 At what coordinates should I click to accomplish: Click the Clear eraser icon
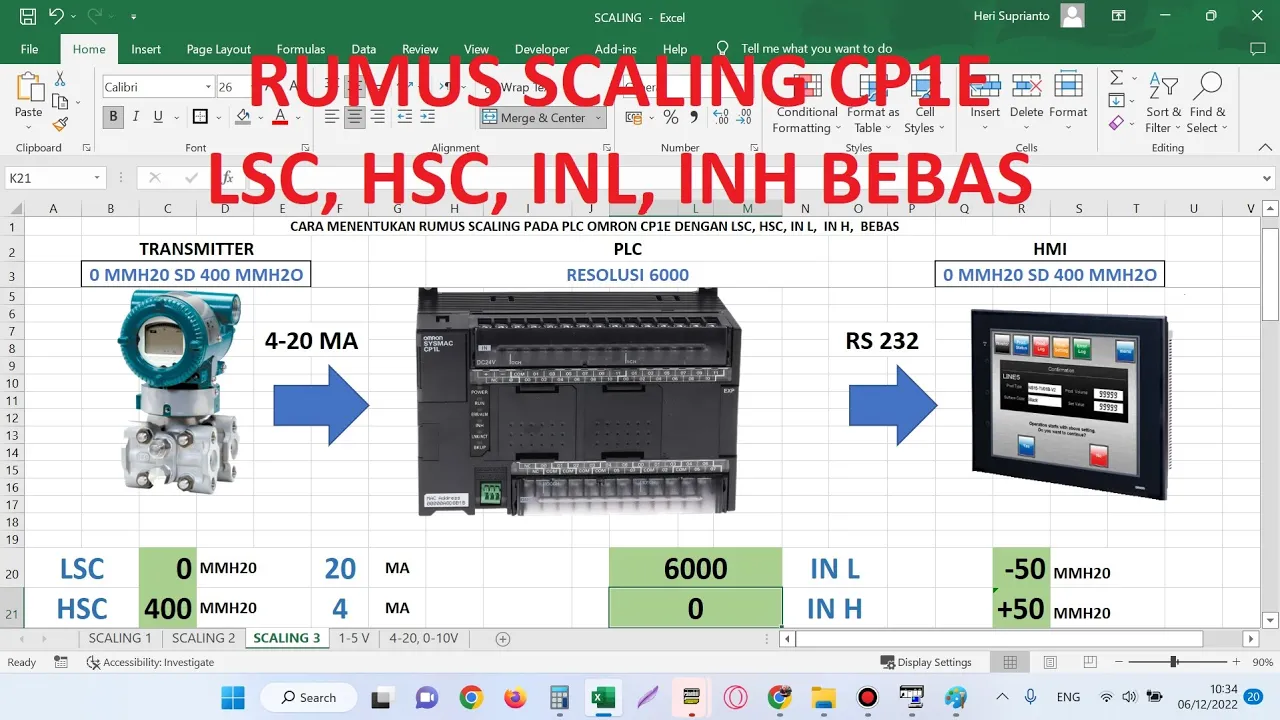coord(1116,124)
